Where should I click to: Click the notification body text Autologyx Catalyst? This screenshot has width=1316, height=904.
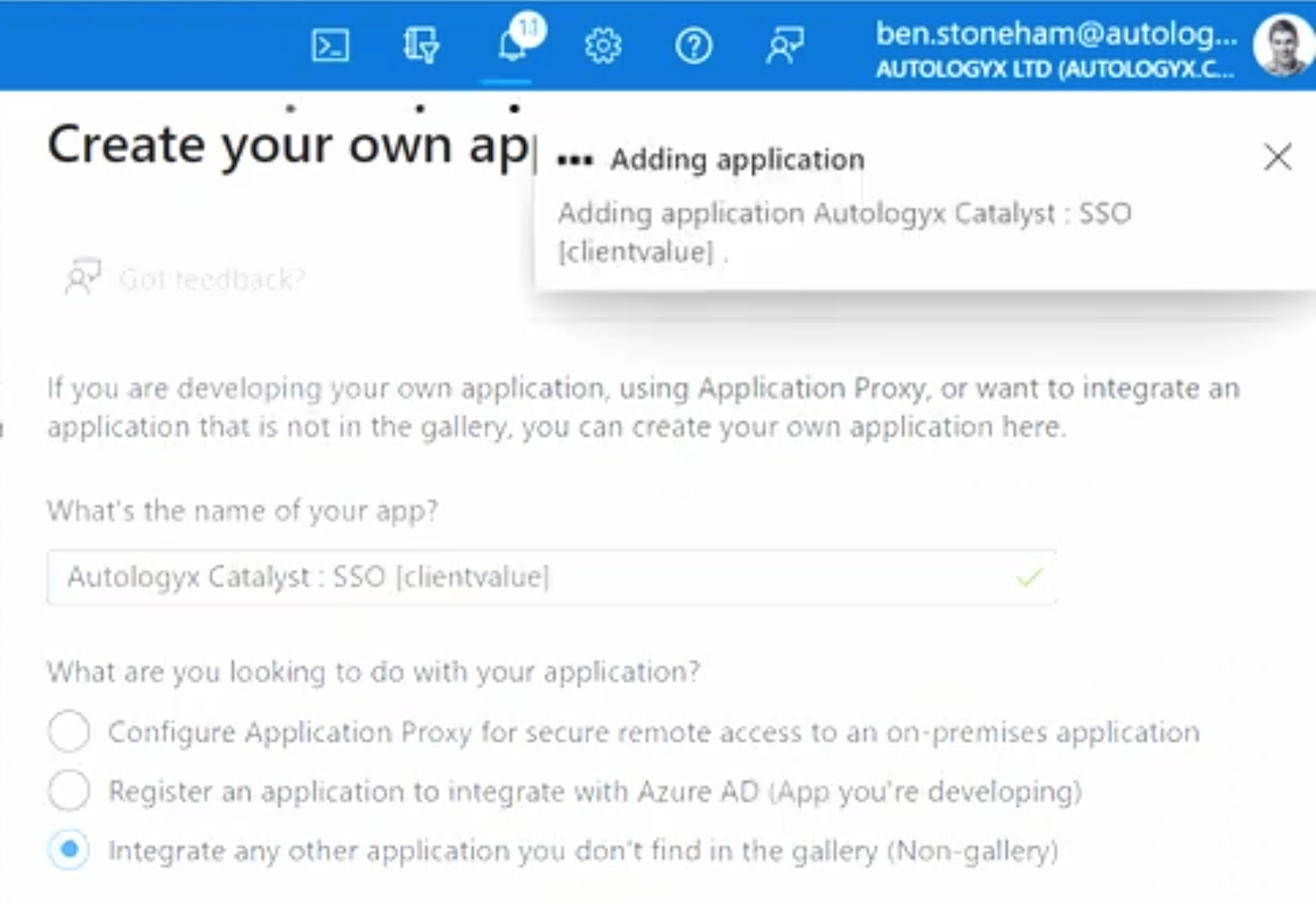844,232
